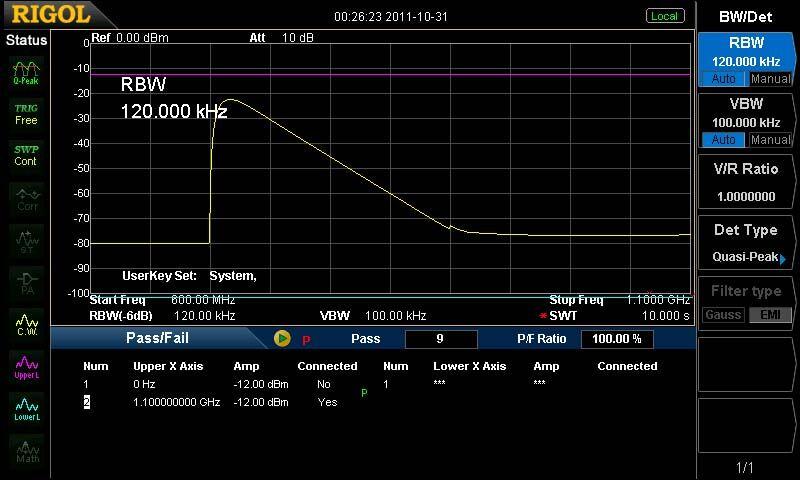The image size is (800, 480).
Task: Select EMI filter type option
Action: point(769,316)
